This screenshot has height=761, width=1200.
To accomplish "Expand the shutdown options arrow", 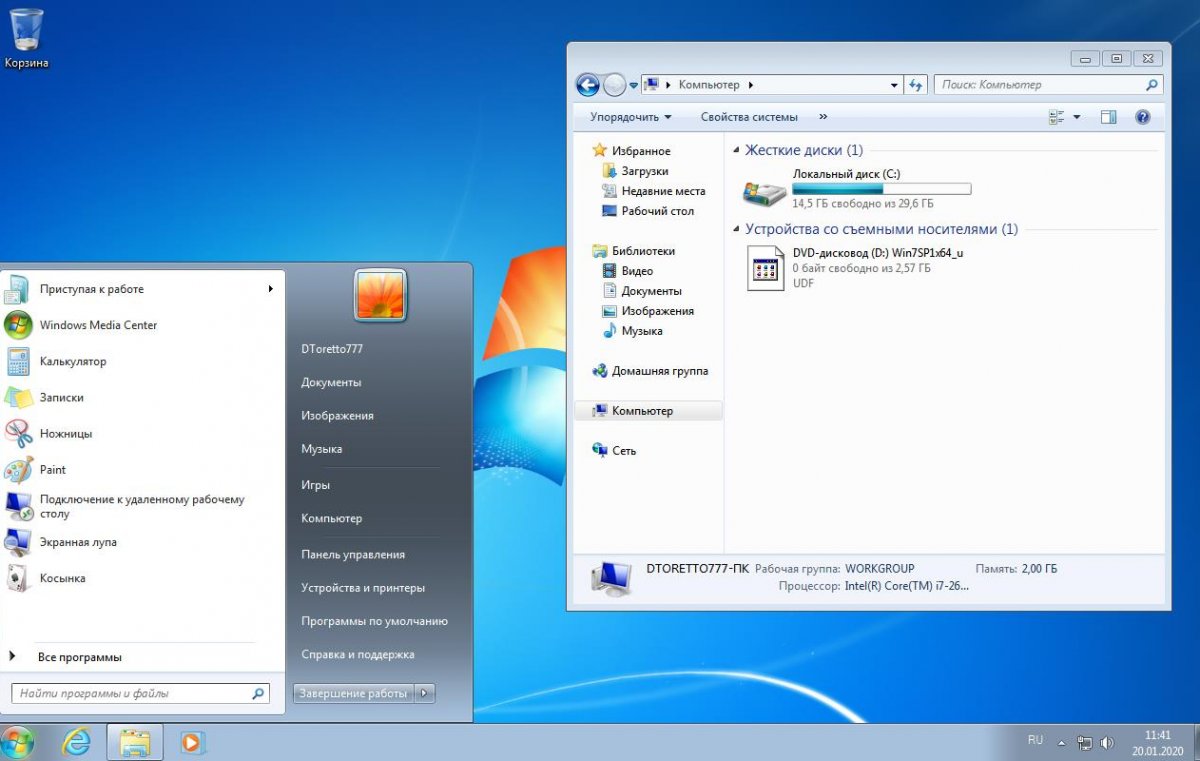I will click(425, 693).
